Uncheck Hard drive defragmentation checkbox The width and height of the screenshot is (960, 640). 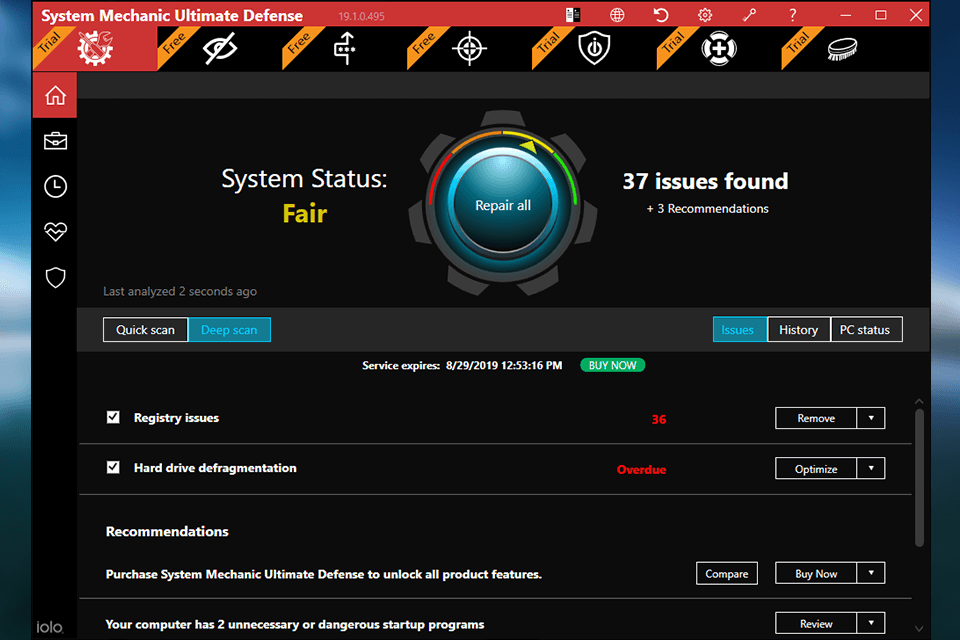113,467
